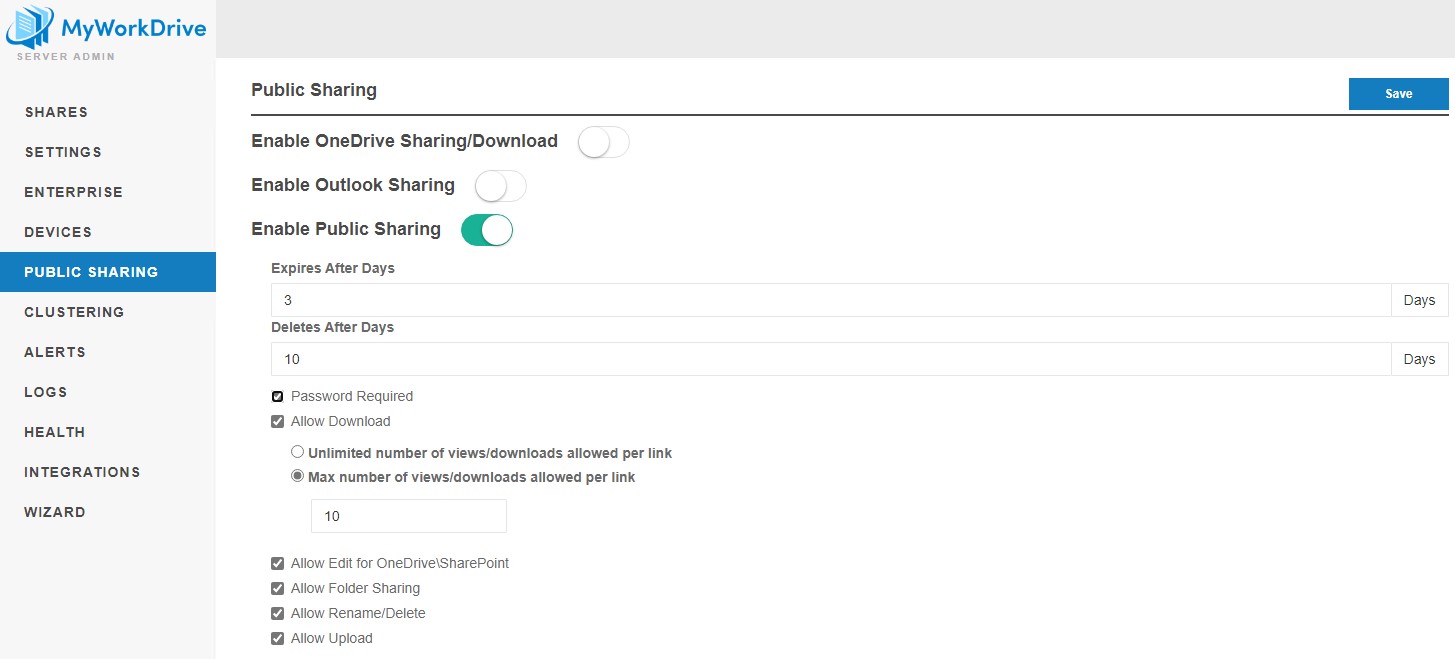Open the Enterprise sidebar item
Screen dimensions: 1455x659
coord(73,192)
